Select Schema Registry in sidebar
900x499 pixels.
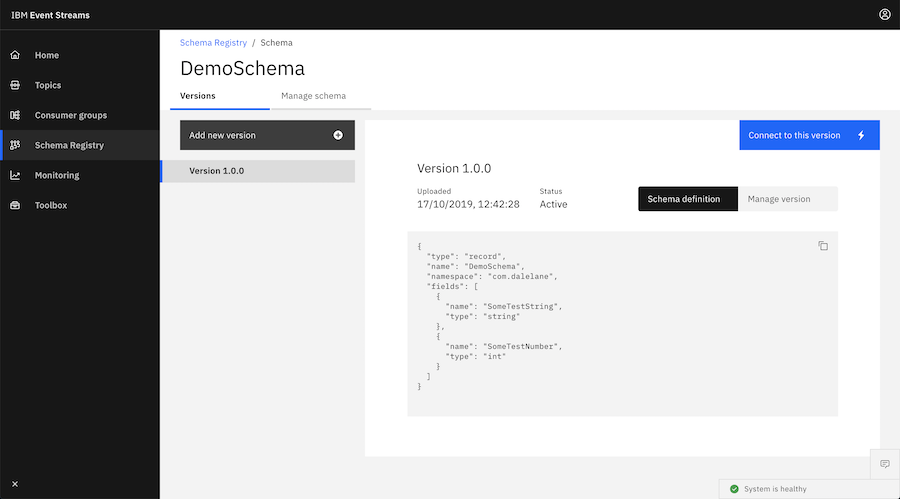point(80,145)
